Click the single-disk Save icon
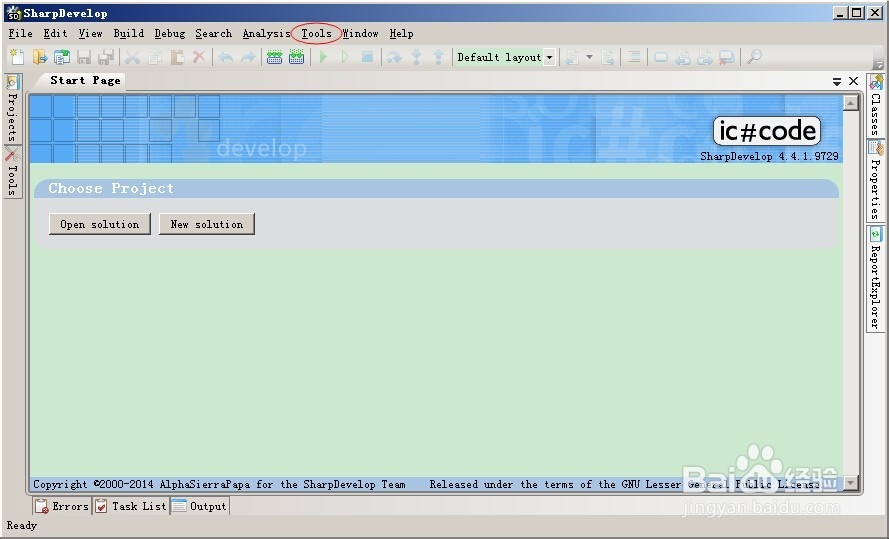Viewport: 889px width, 539px height. click(84, 57)
